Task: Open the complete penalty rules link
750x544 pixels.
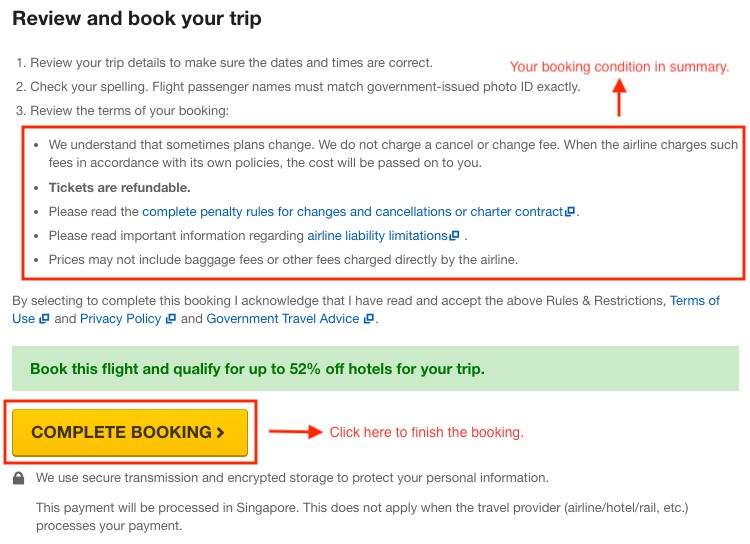Action: 353,212
